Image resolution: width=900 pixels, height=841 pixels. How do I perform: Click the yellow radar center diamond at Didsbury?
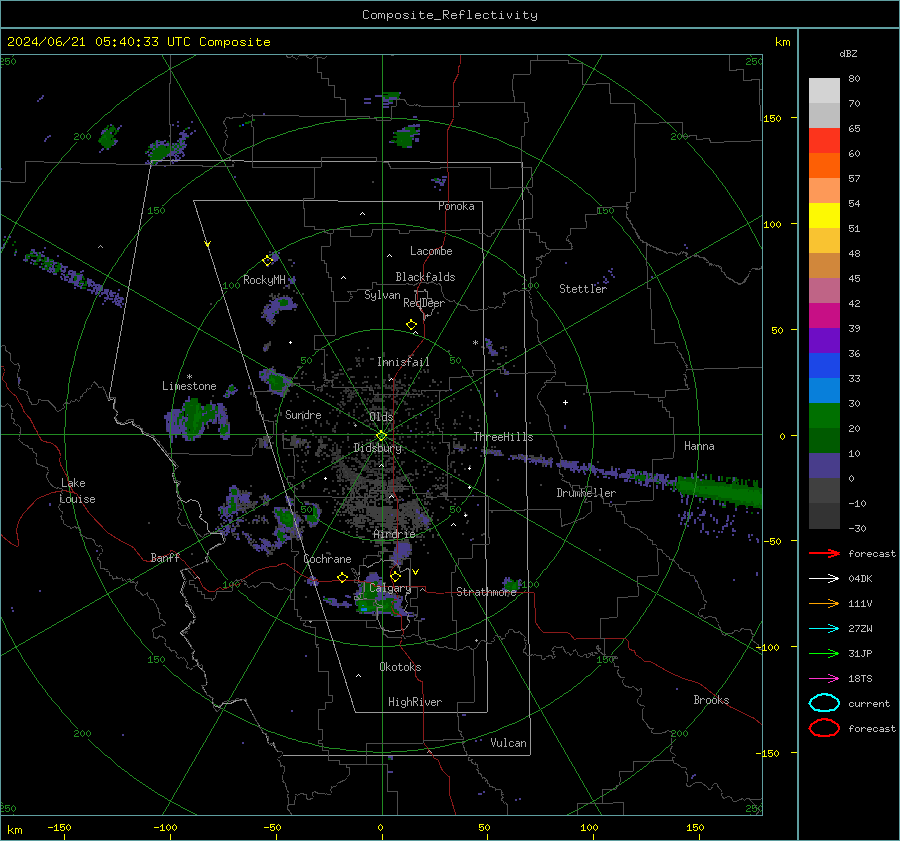tap(382, 436)
